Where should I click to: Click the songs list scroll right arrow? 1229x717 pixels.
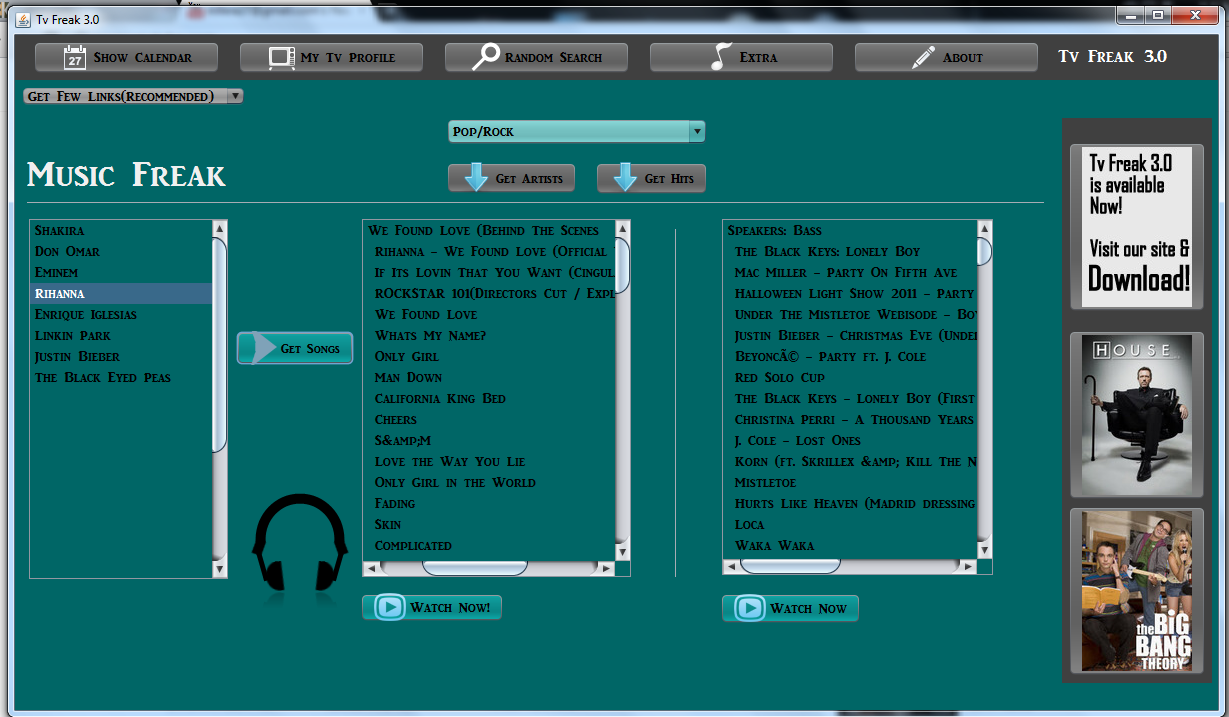[x=606, y=568]
